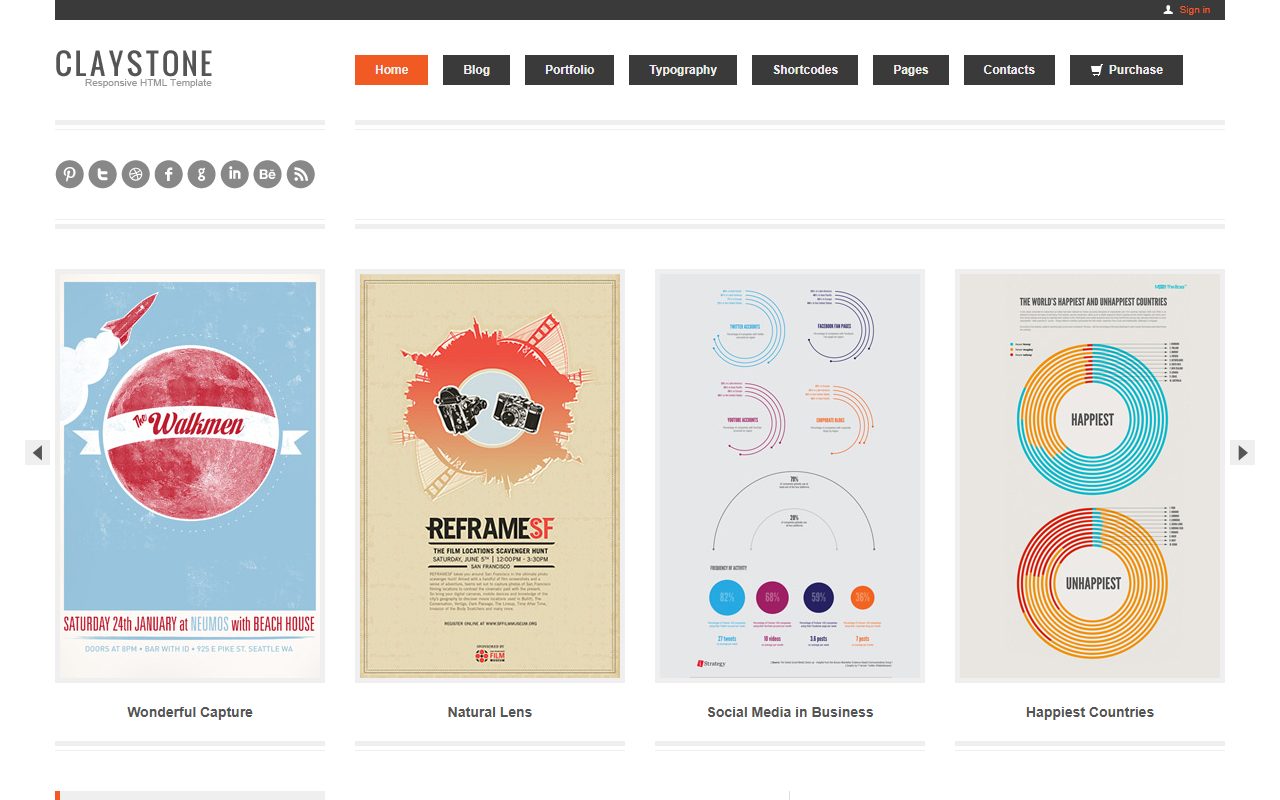This screenshot has width=1280, height=800.
Task: View the ReframeSF poster thumbnail
Action: 490,476
